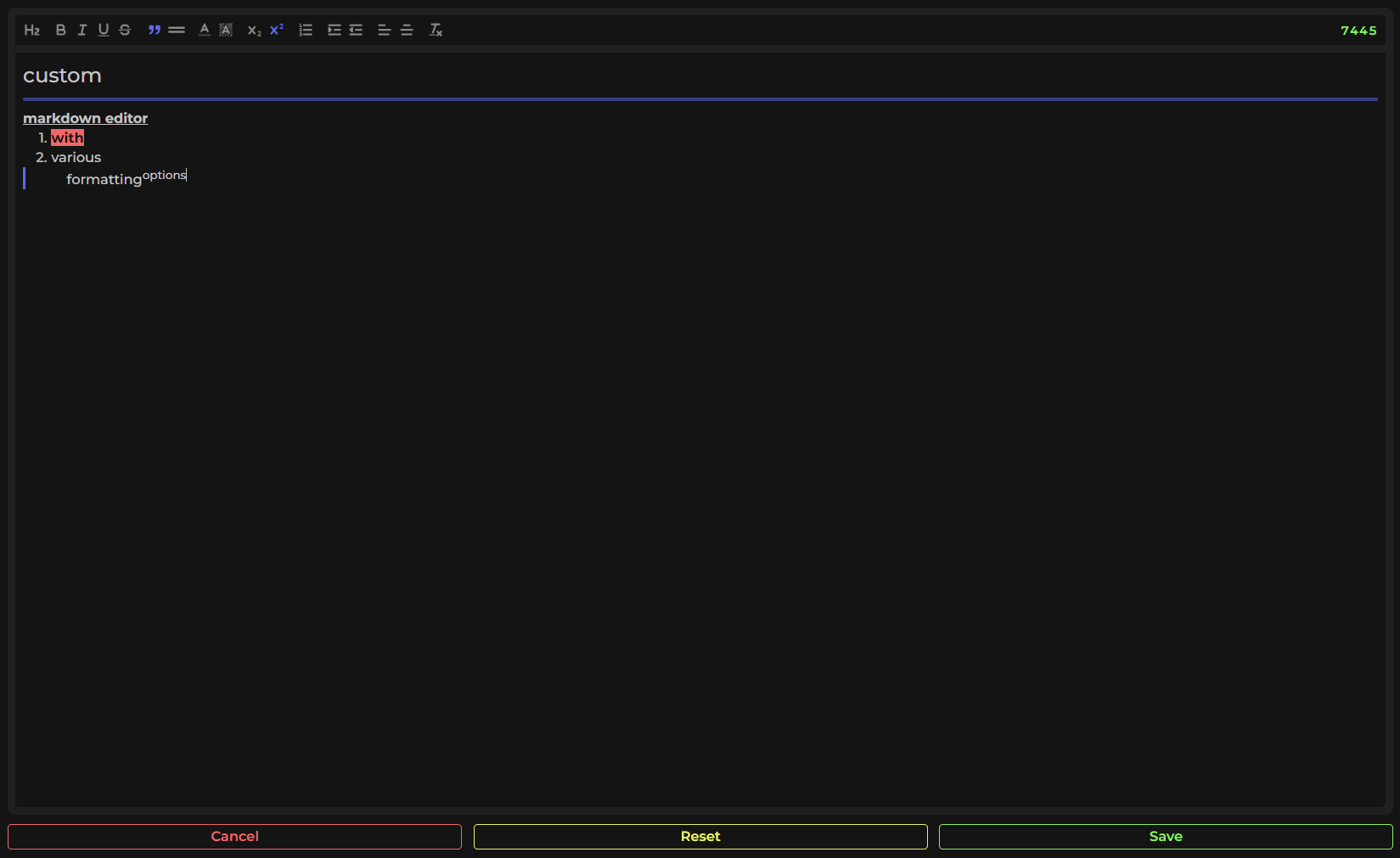Disable the active superscript formatting
Image resolution: width=1400 pixels, height=858 pixels.
point(275,29)
